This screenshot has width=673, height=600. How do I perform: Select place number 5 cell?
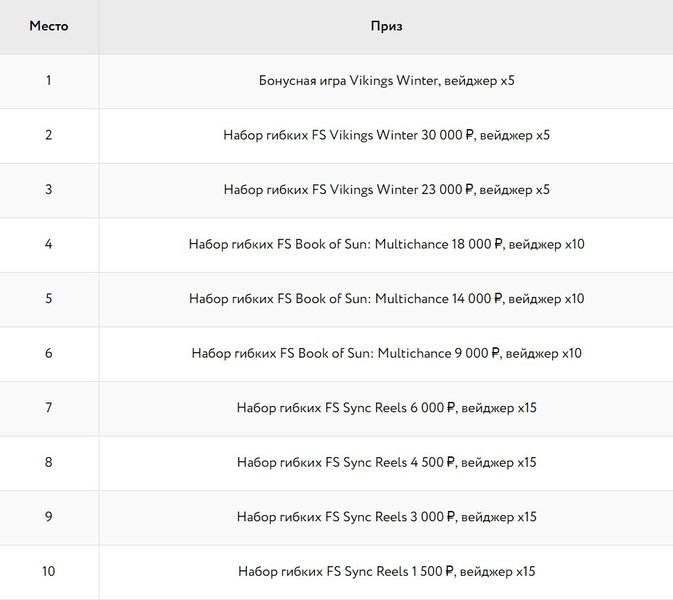(x=48, y=299)
